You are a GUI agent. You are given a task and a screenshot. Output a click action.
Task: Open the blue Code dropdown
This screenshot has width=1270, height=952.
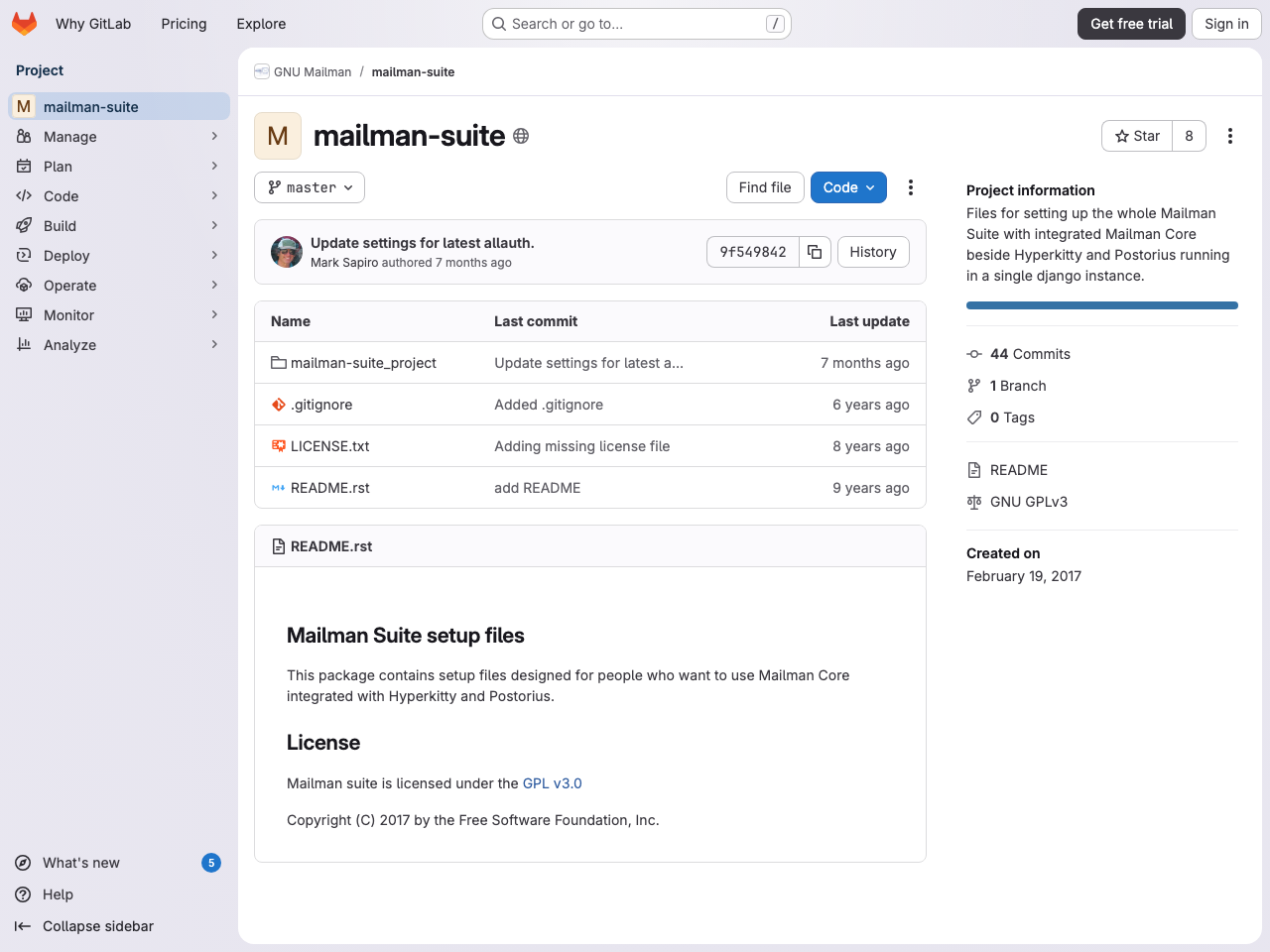point(848,186)
